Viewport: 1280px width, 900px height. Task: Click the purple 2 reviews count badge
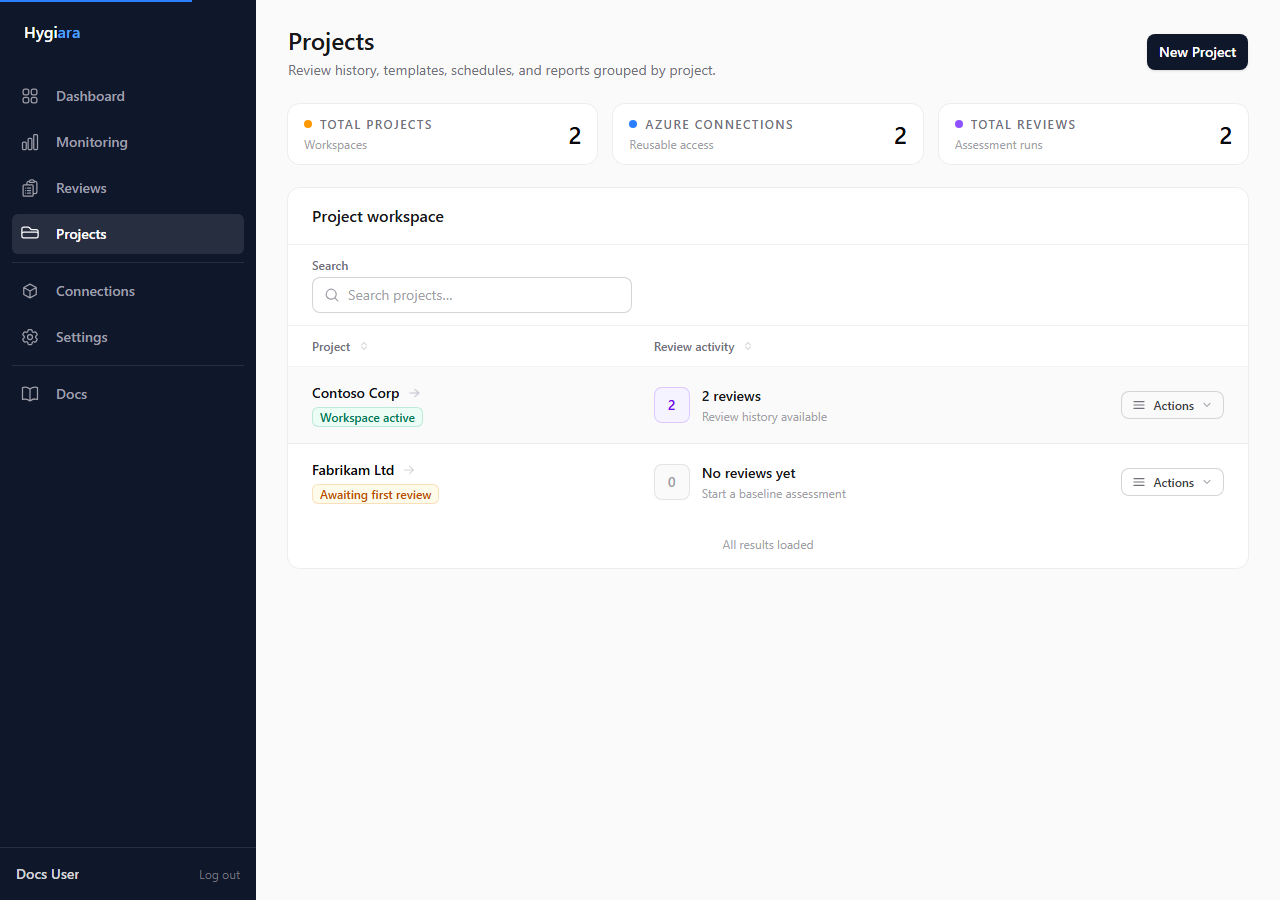coord(672,405)
